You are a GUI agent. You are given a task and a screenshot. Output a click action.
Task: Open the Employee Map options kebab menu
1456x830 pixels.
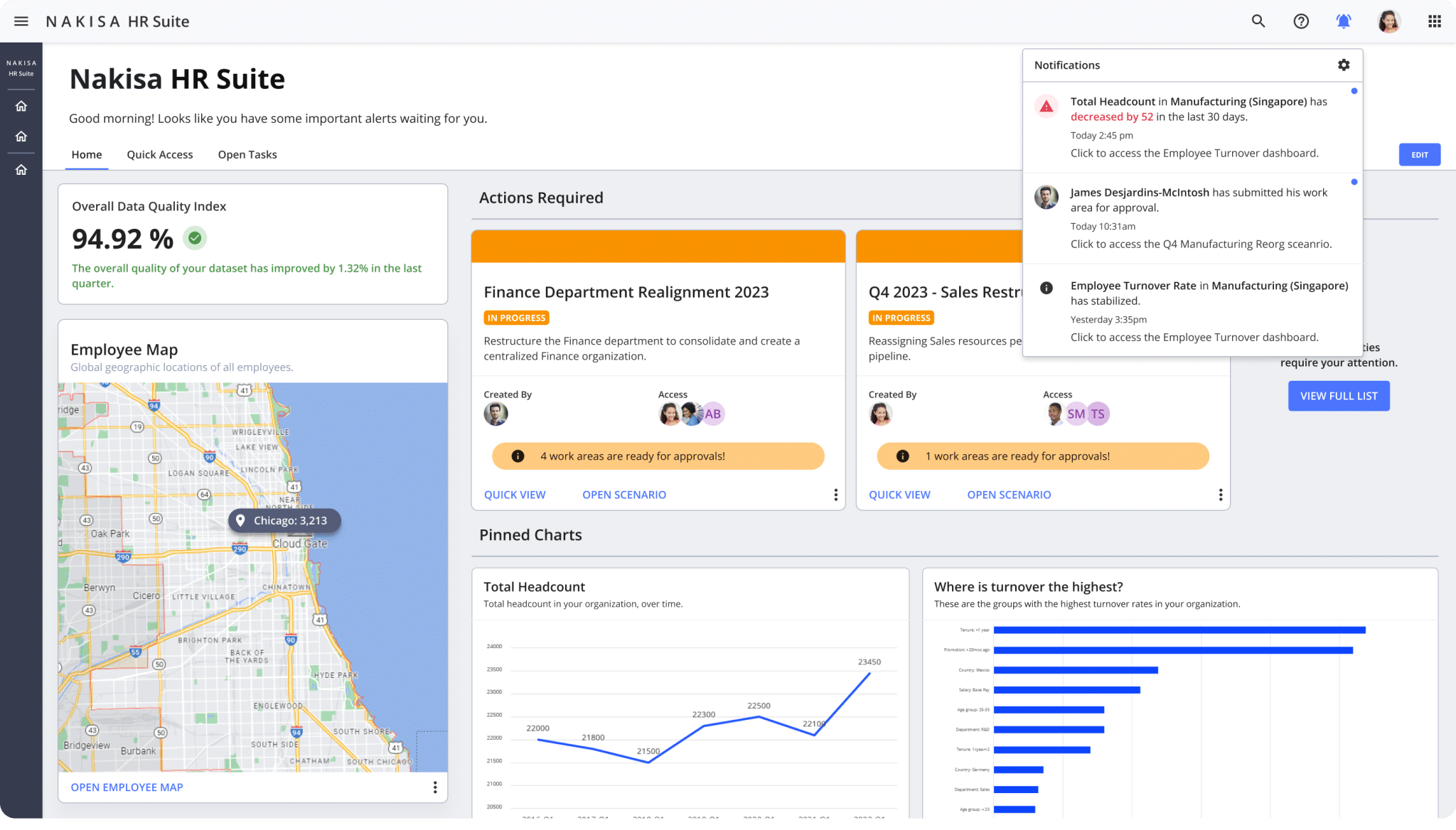coord(434,787)
